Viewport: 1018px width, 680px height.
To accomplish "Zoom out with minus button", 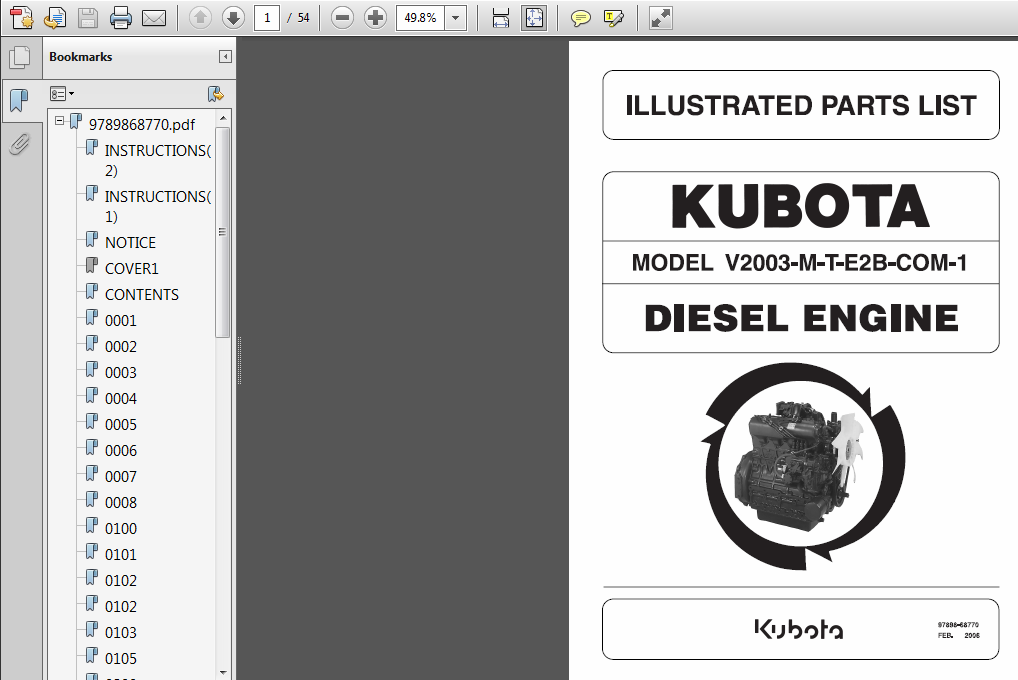I will click(x=342, y=18).
